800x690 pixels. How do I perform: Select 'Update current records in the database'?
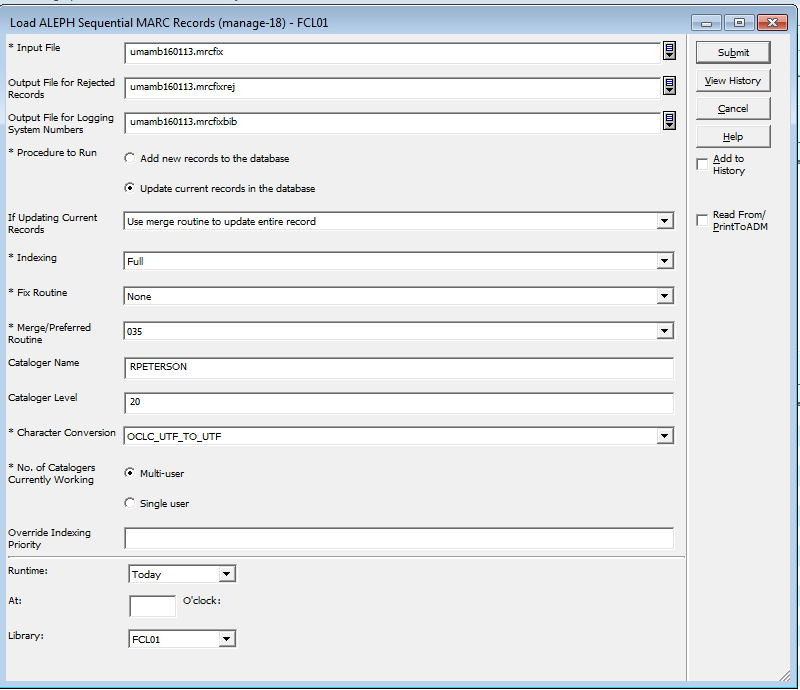[x=130, y=188]
